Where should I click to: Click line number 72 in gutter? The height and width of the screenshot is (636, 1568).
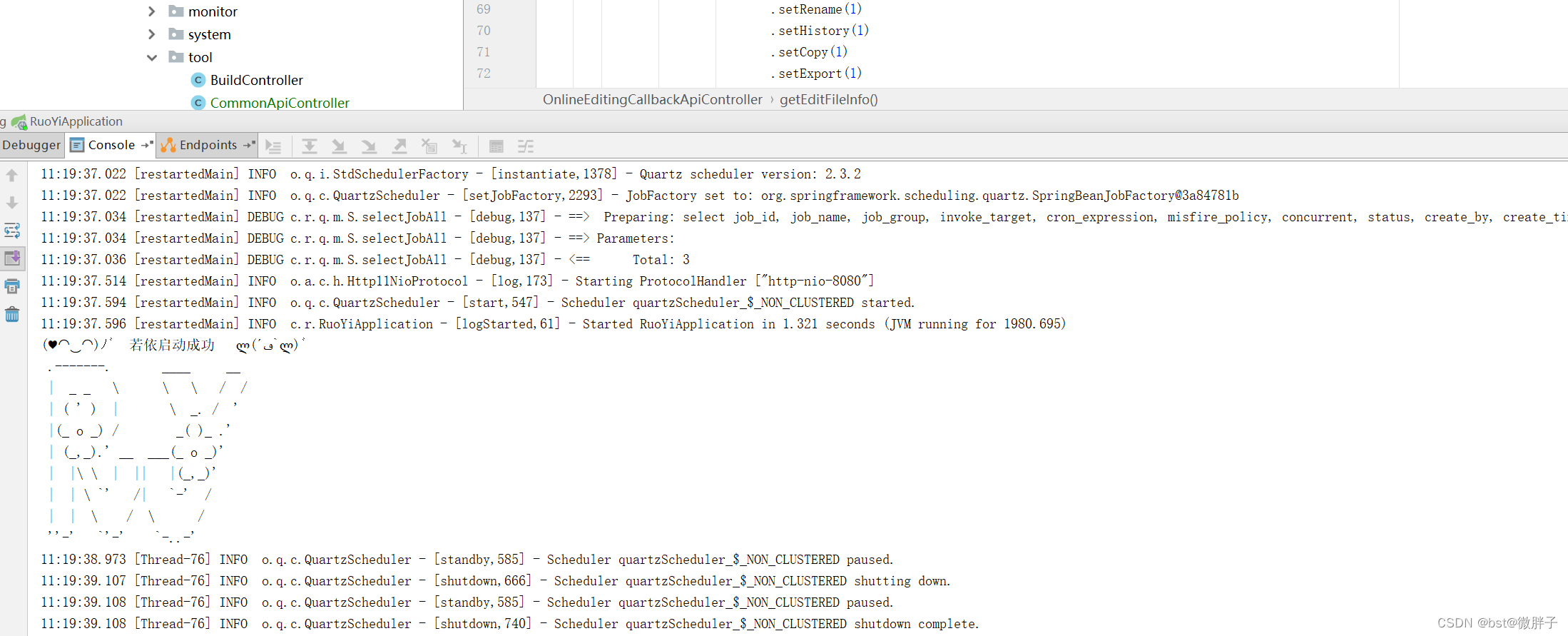coord(484,74)
